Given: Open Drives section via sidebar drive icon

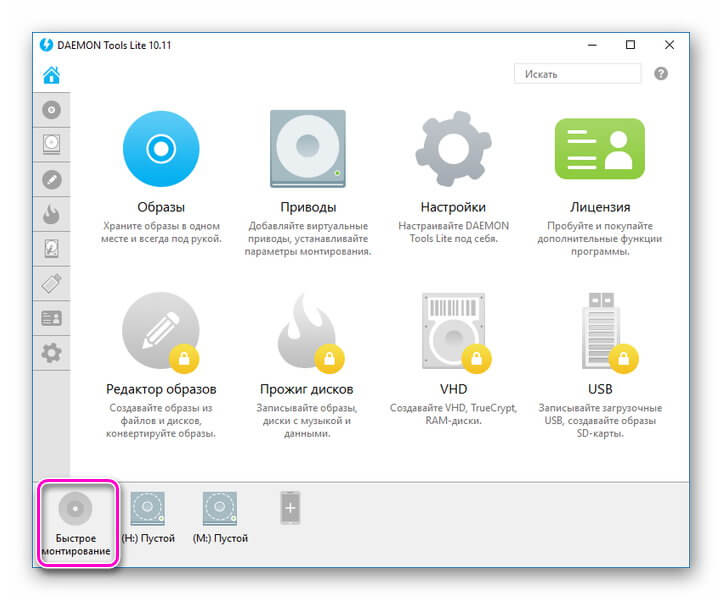Looking at the screenshot, I should (x=52, y=145).
